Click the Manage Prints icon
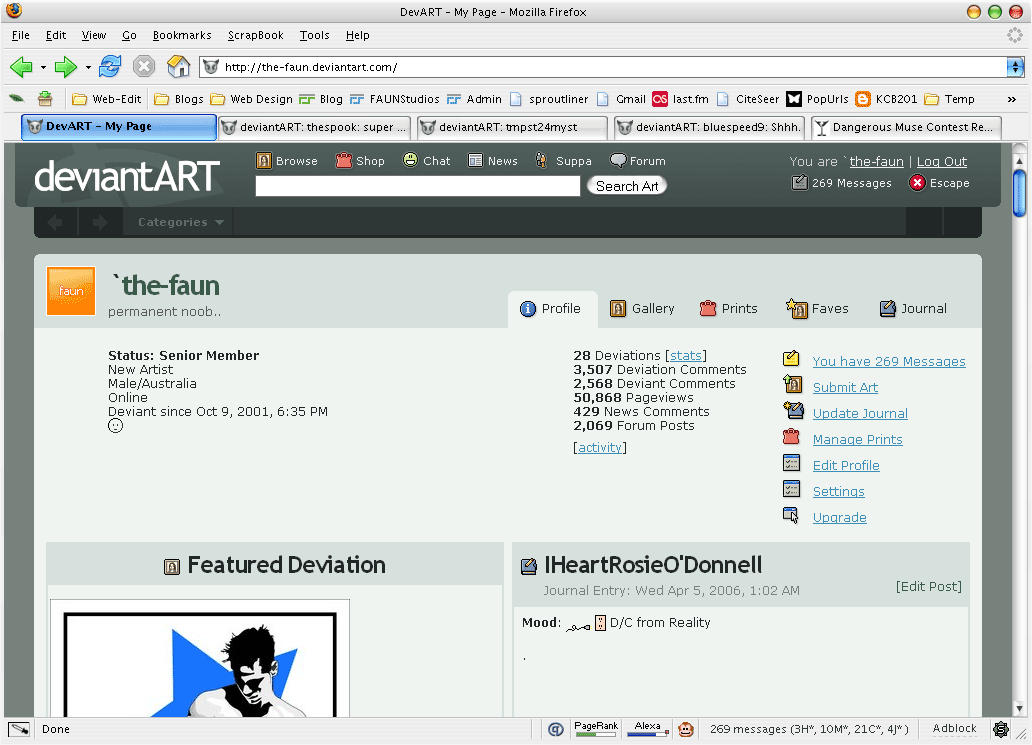Screen dimensions: 1032x745 791,436
